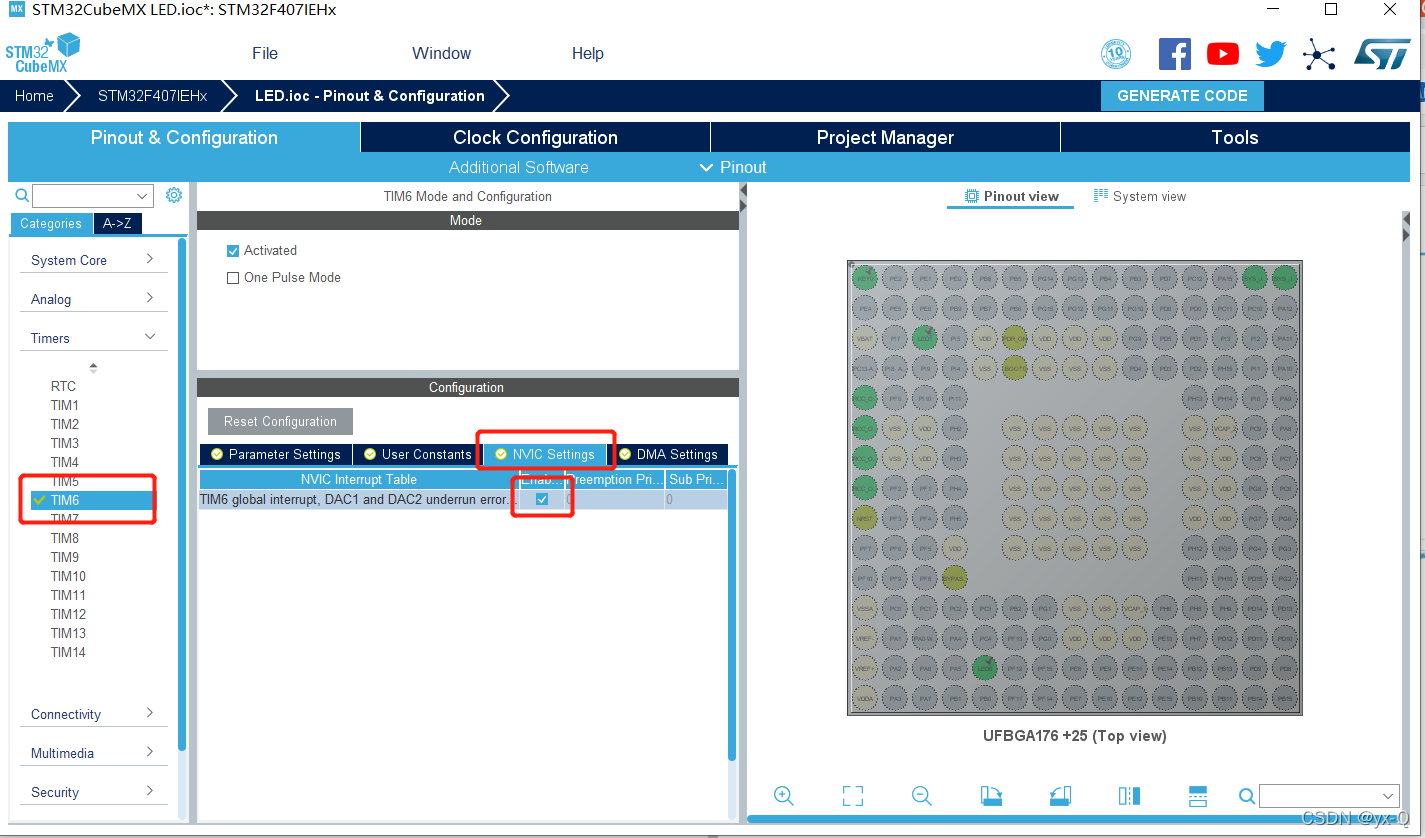The width and height of the screenshot is (1425, 838).
Task: Expand the Security category
Action: tap(93, 792)
